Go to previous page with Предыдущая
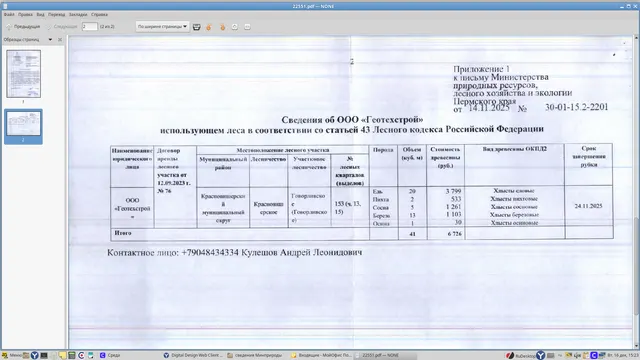 click(23, 27)
